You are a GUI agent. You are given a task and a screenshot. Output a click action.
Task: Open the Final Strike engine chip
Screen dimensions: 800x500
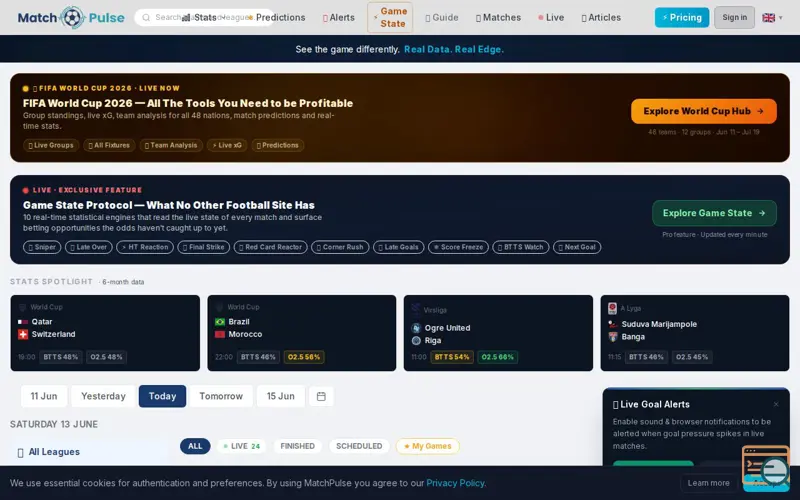204,247
